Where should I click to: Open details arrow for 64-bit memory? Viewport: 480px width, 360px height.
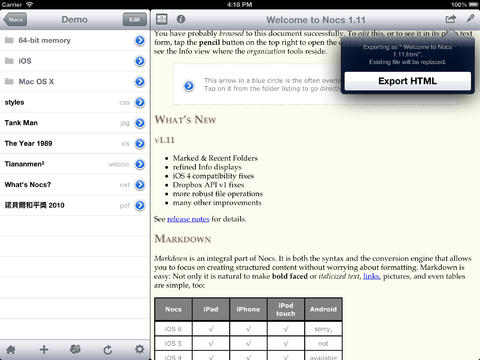pos(140,41)
